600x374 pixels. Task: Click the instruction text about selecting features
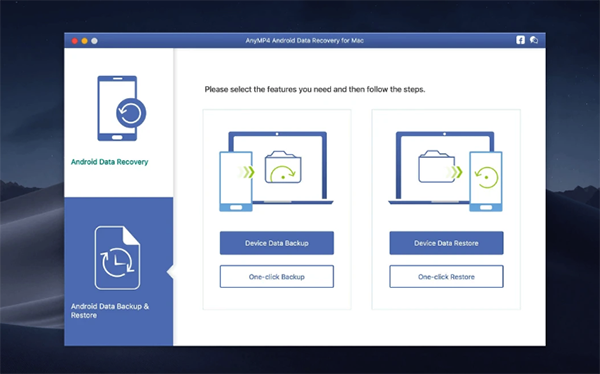[x=315, y=89]
